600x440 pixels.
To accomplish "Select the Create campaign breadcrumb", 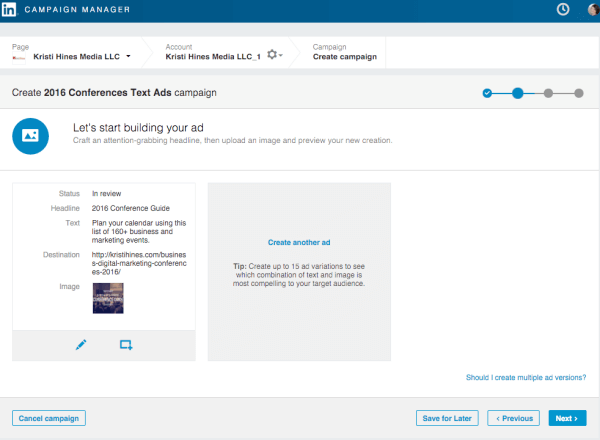I will tap(344, 57).
